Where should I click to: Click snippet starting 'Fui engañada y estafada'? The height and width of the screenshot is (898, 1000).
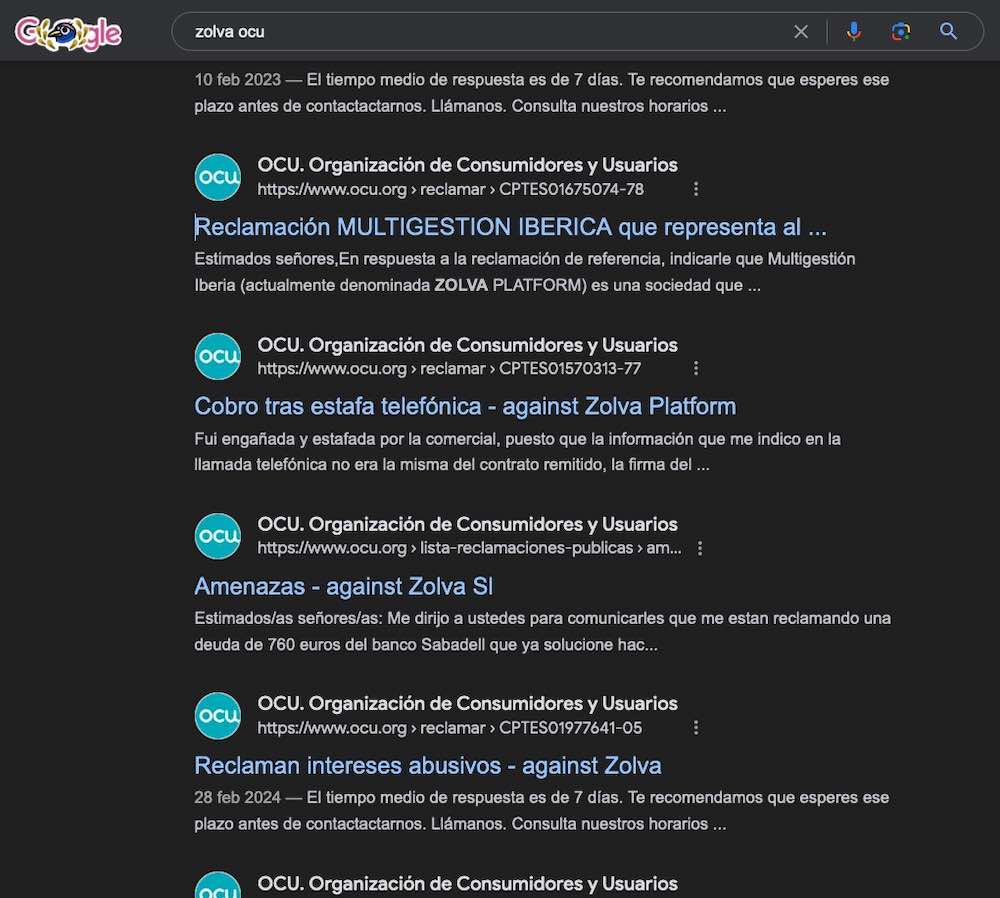(517, 452)
